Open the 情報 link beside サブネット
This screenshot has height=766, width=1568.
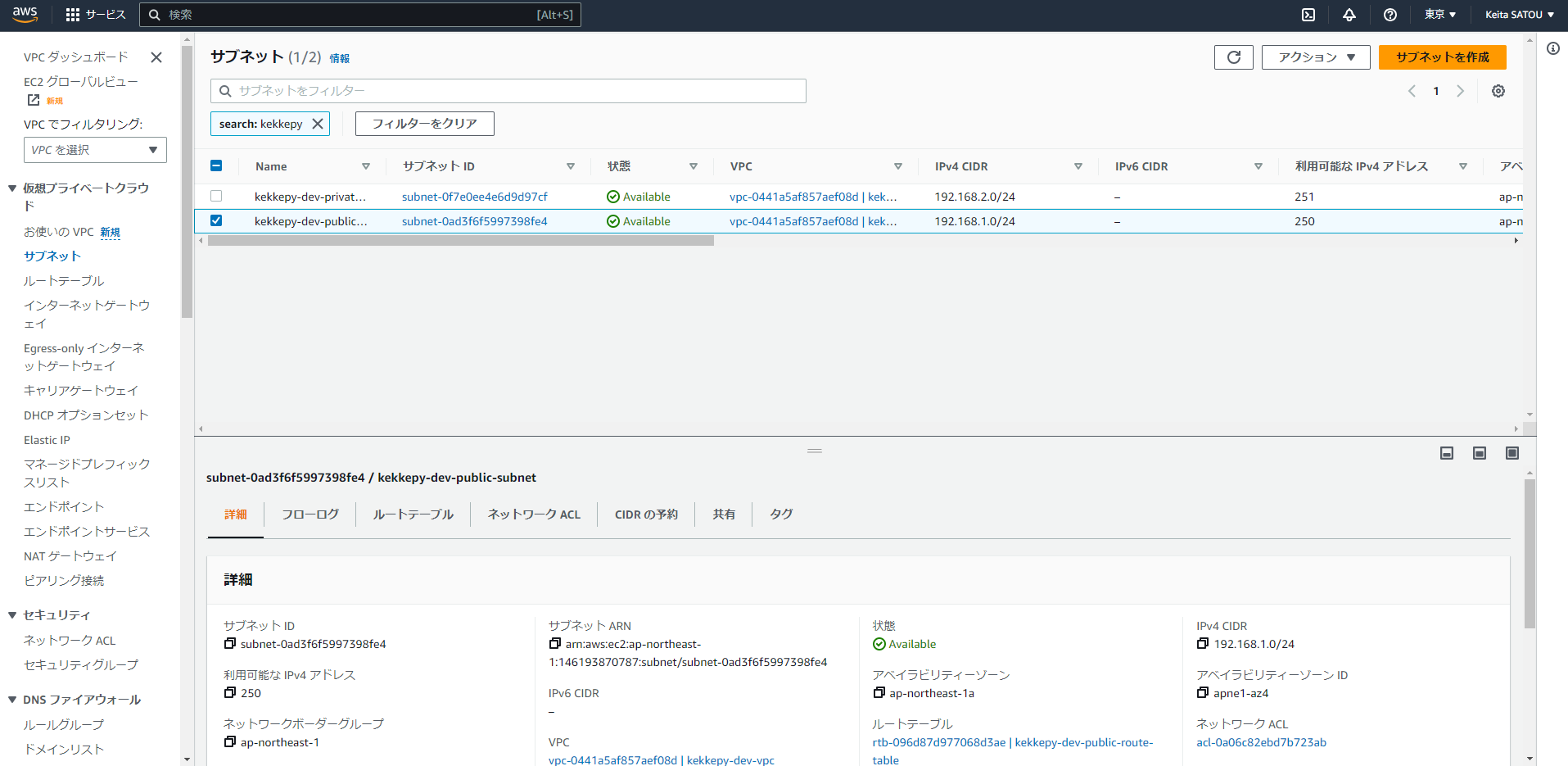tap(340, 58)
